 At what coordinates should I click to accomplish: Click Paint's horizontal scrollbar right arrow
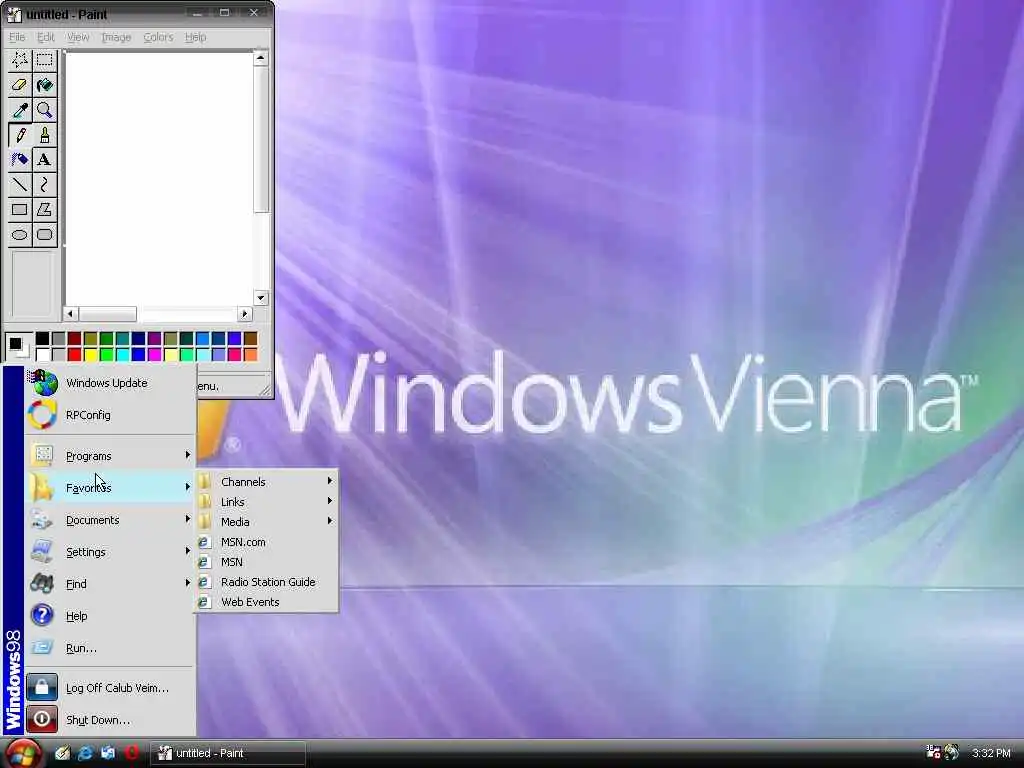pos(245,314)
